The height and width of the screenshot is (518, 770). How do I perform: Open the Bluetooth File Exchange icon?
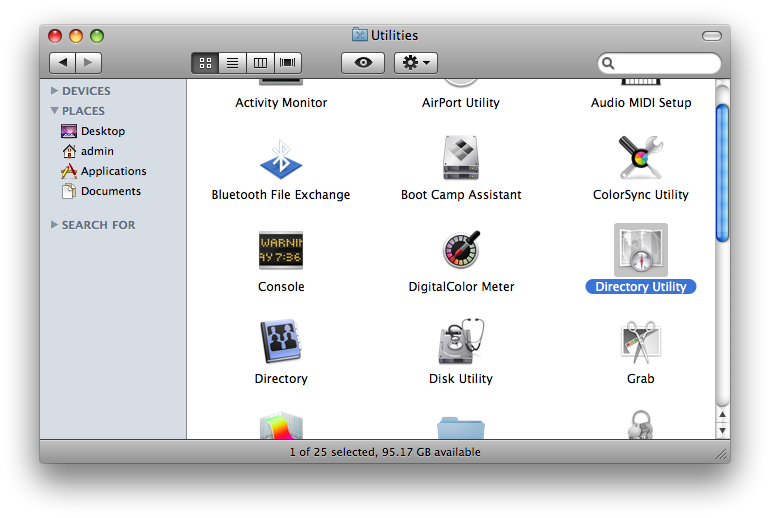pos(281,158)
